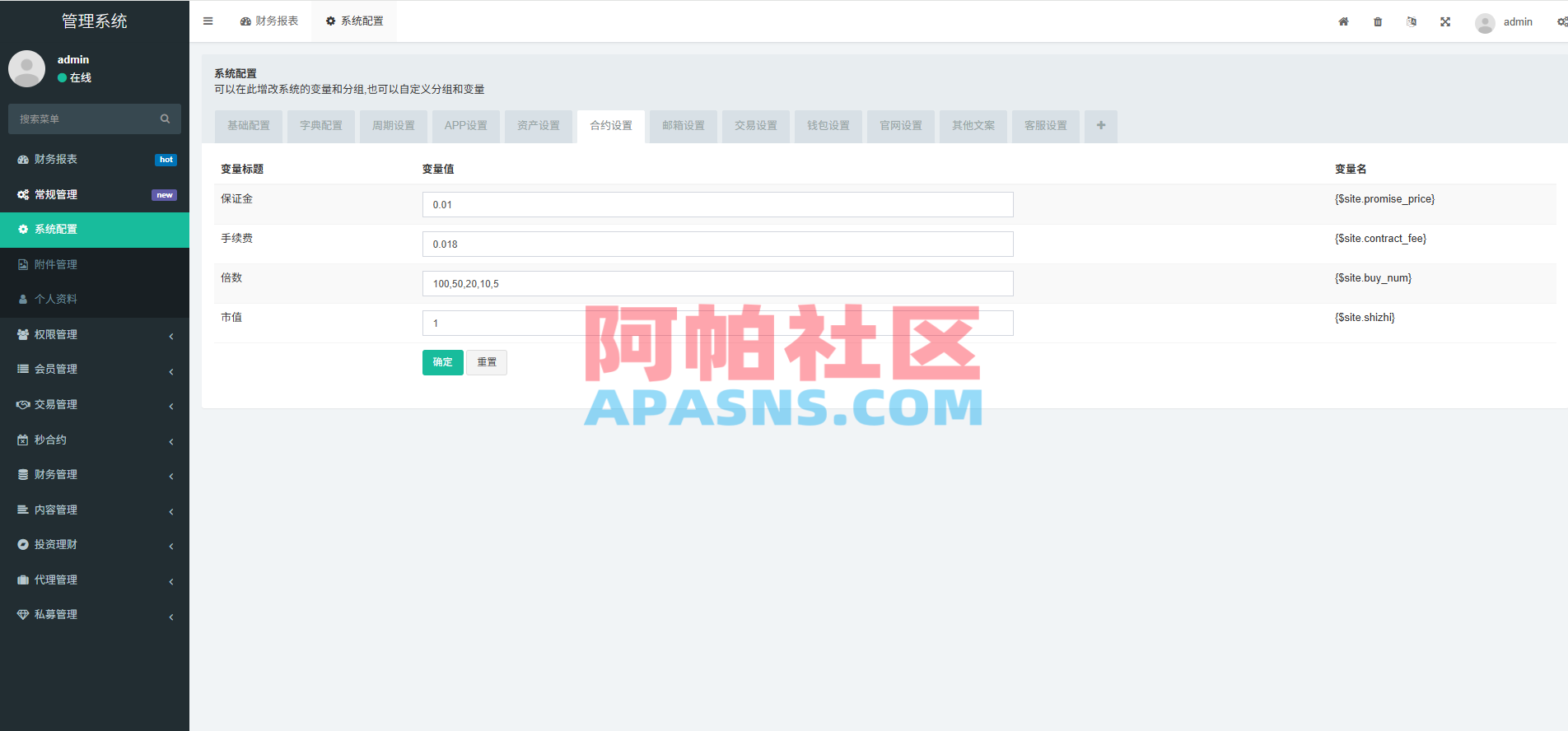Switch to 钱包设置 tab
The width and height of the screenshot is (1568, 731).
828,126
